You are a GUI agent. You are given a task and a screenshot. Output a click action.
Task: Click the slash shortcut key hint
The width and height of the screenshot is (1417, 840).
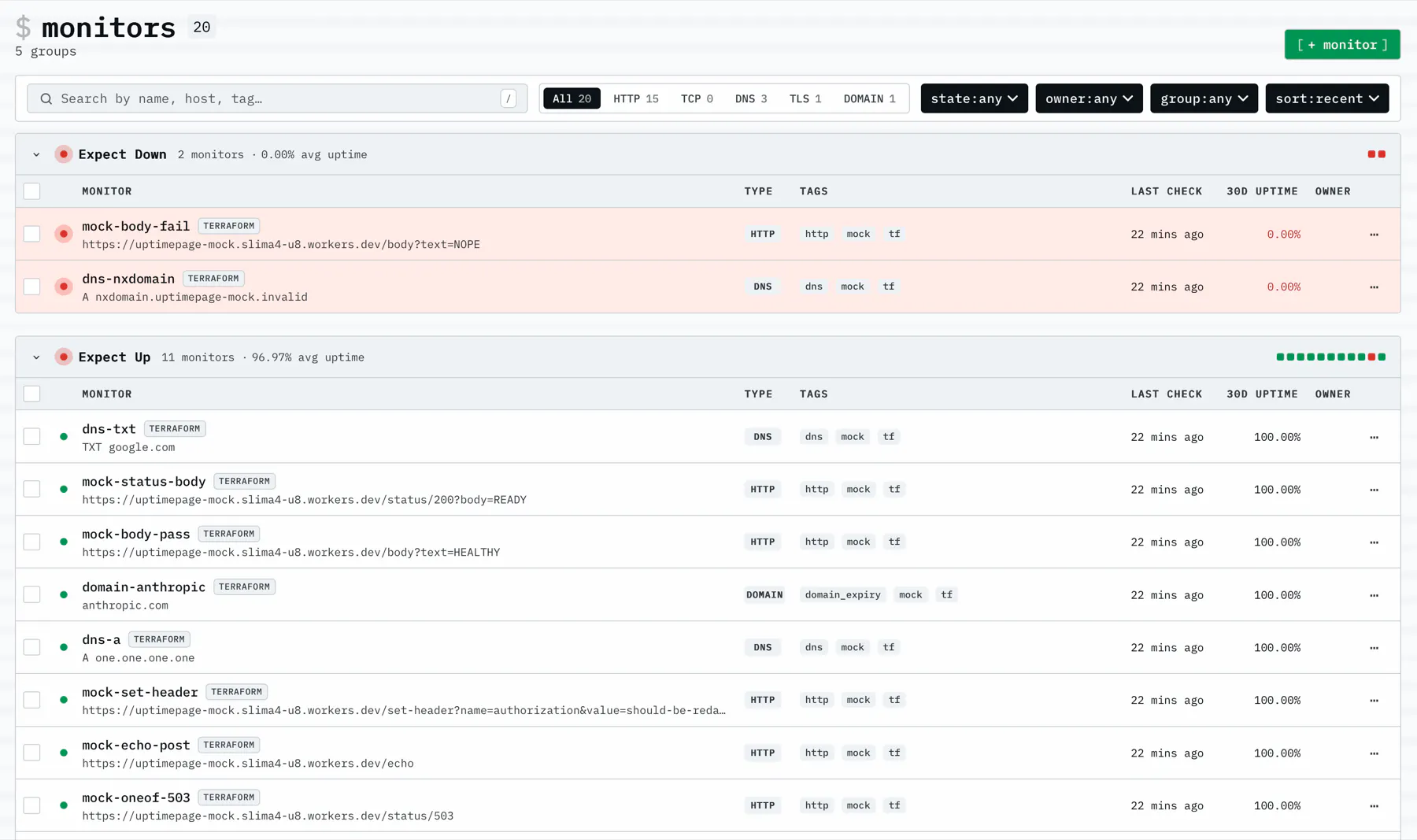pos(509,98)
